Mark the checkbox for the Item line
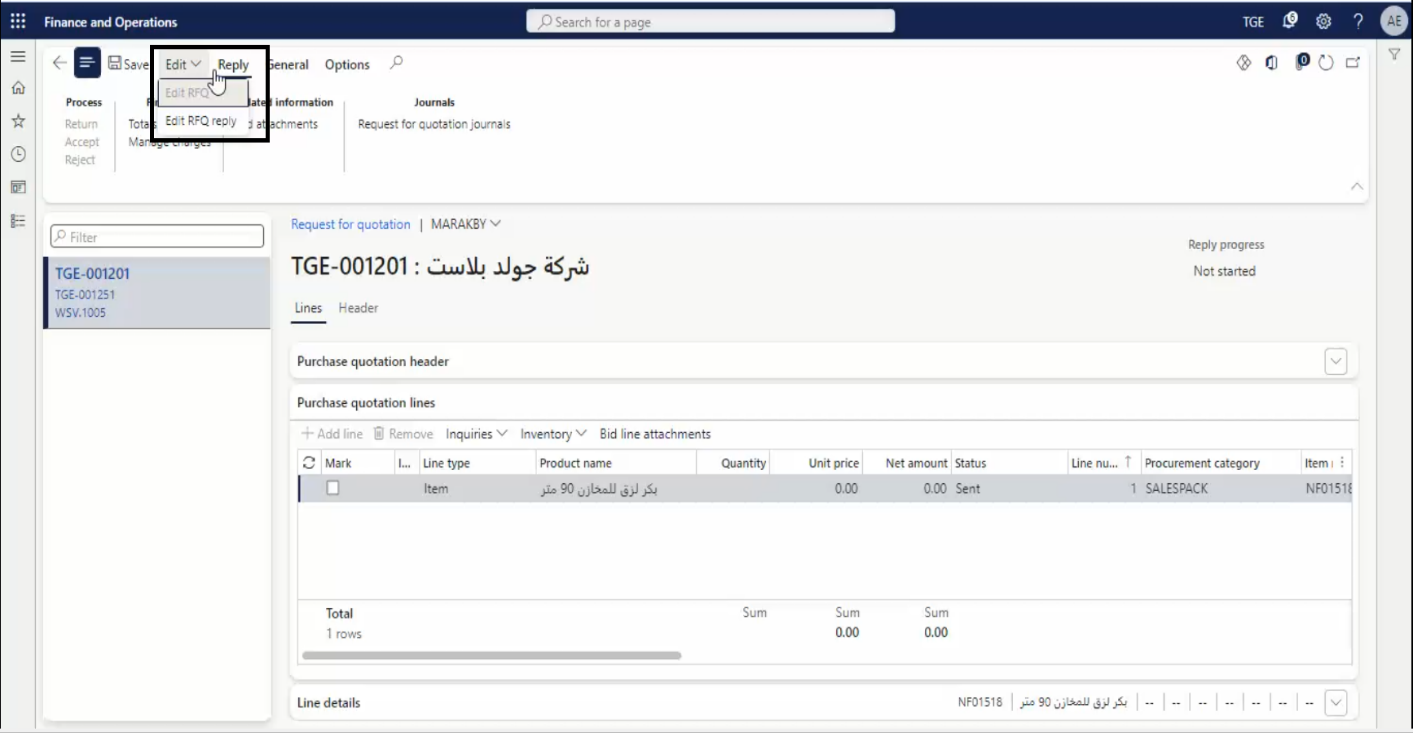 333,488
